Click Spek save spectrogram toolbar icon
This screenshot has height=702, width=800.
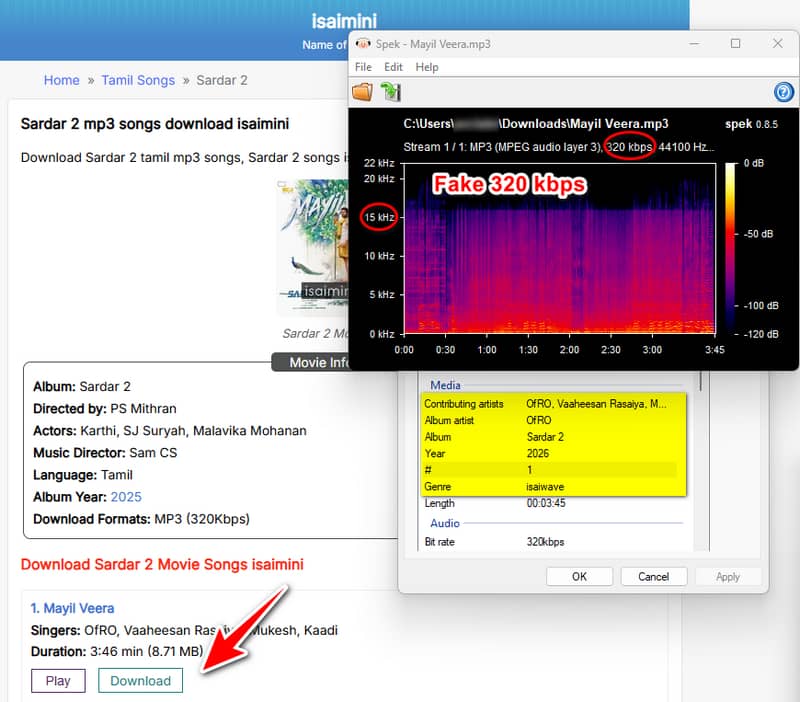click(391, 92)
